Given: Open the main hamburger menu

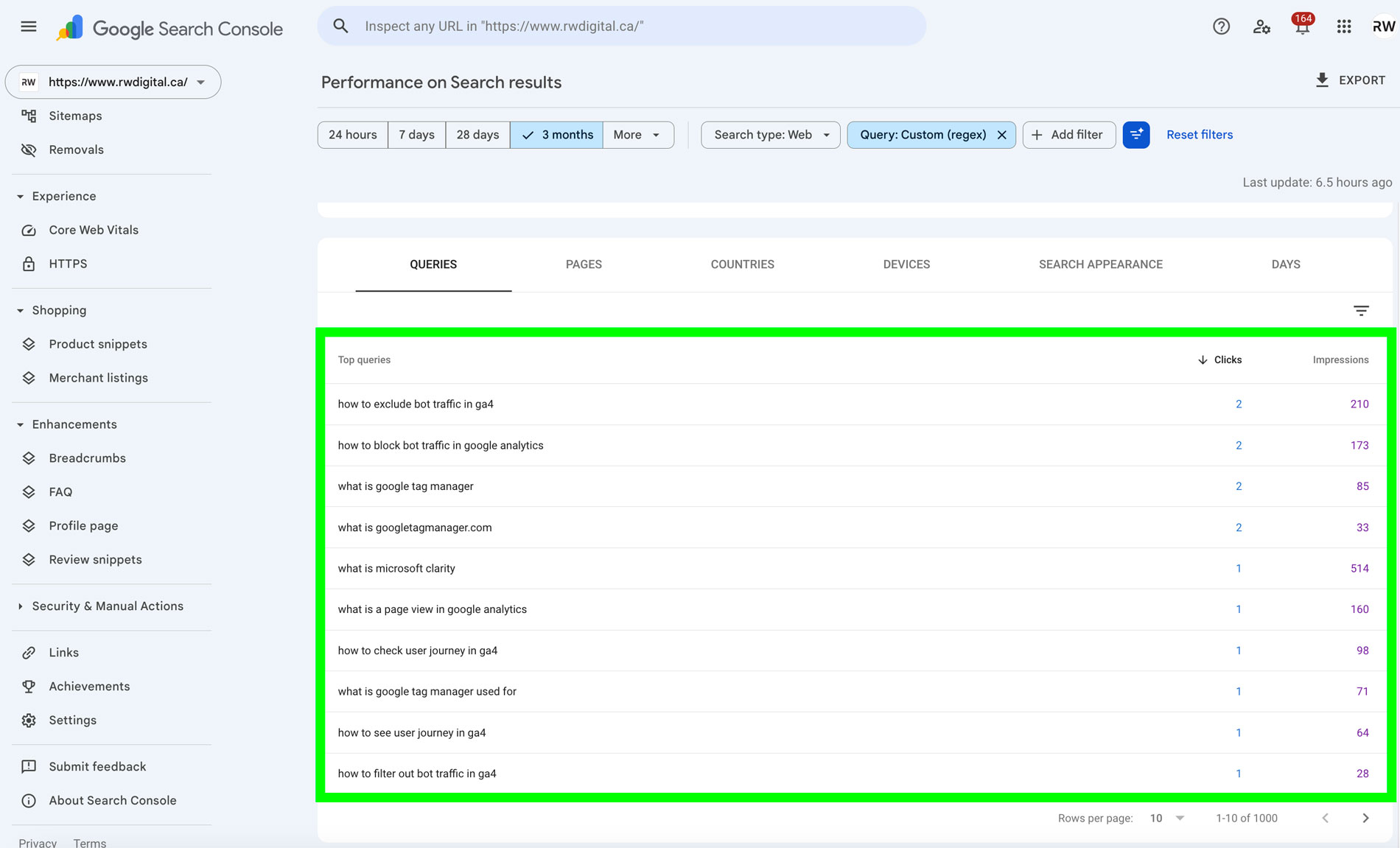Looking at the screenshot, I should coord(28,27).
